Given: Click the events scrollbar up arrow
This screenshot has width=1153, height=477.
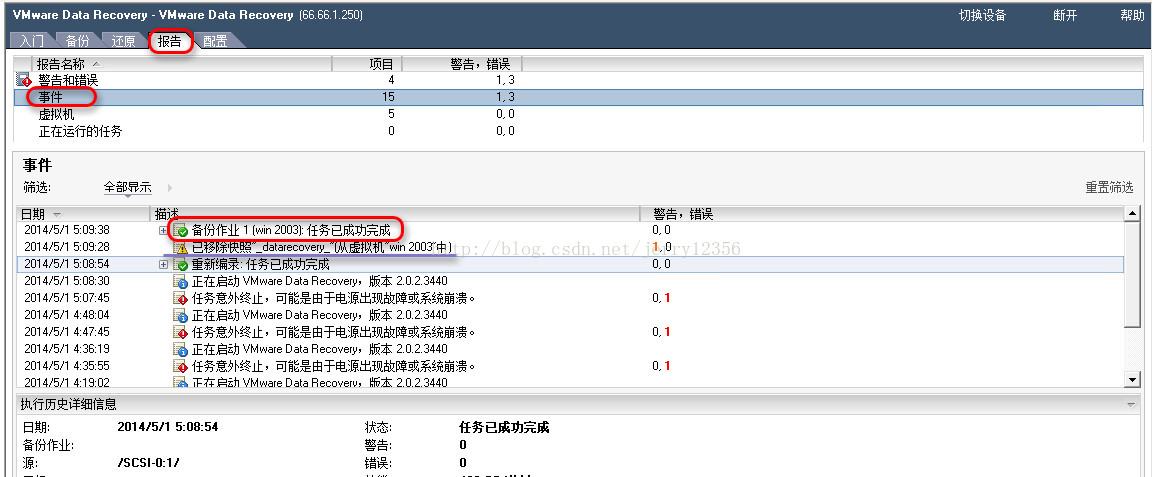Looking at the screenshot, I should click(1132, 214).
